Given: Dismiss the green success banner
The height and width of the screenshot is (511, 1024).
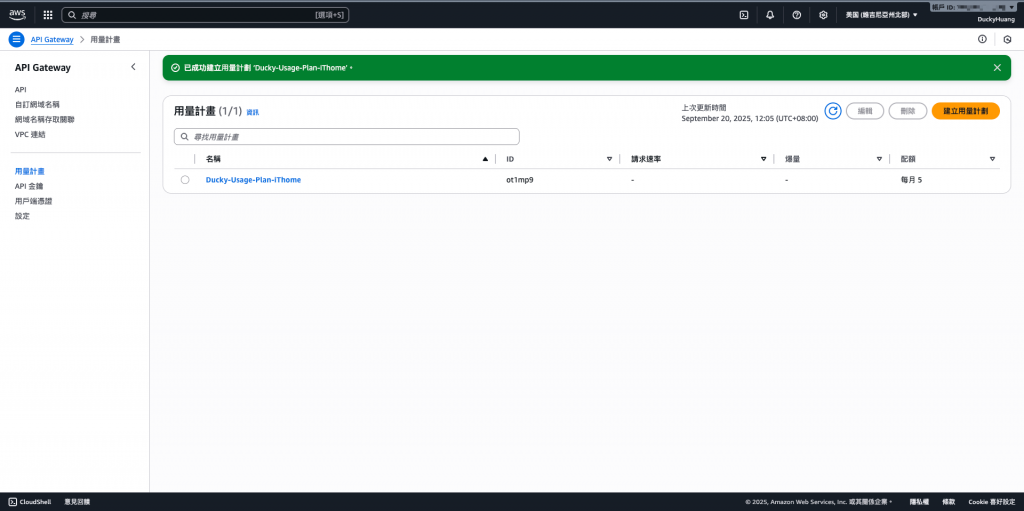Looking at the screenshot, I should [997, 67].
